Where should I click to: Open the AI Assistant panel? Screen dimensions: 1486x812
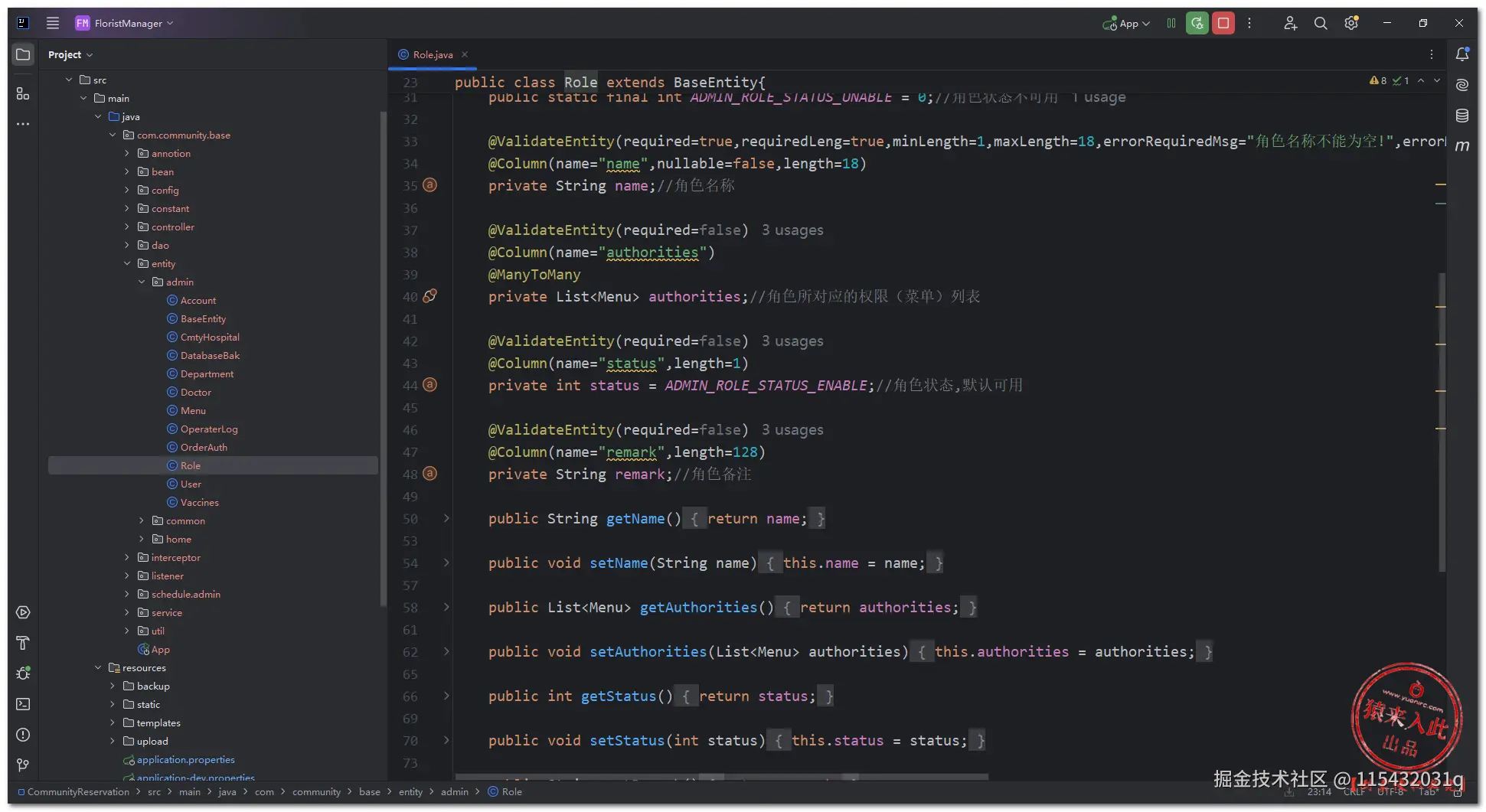point(1462,85)
